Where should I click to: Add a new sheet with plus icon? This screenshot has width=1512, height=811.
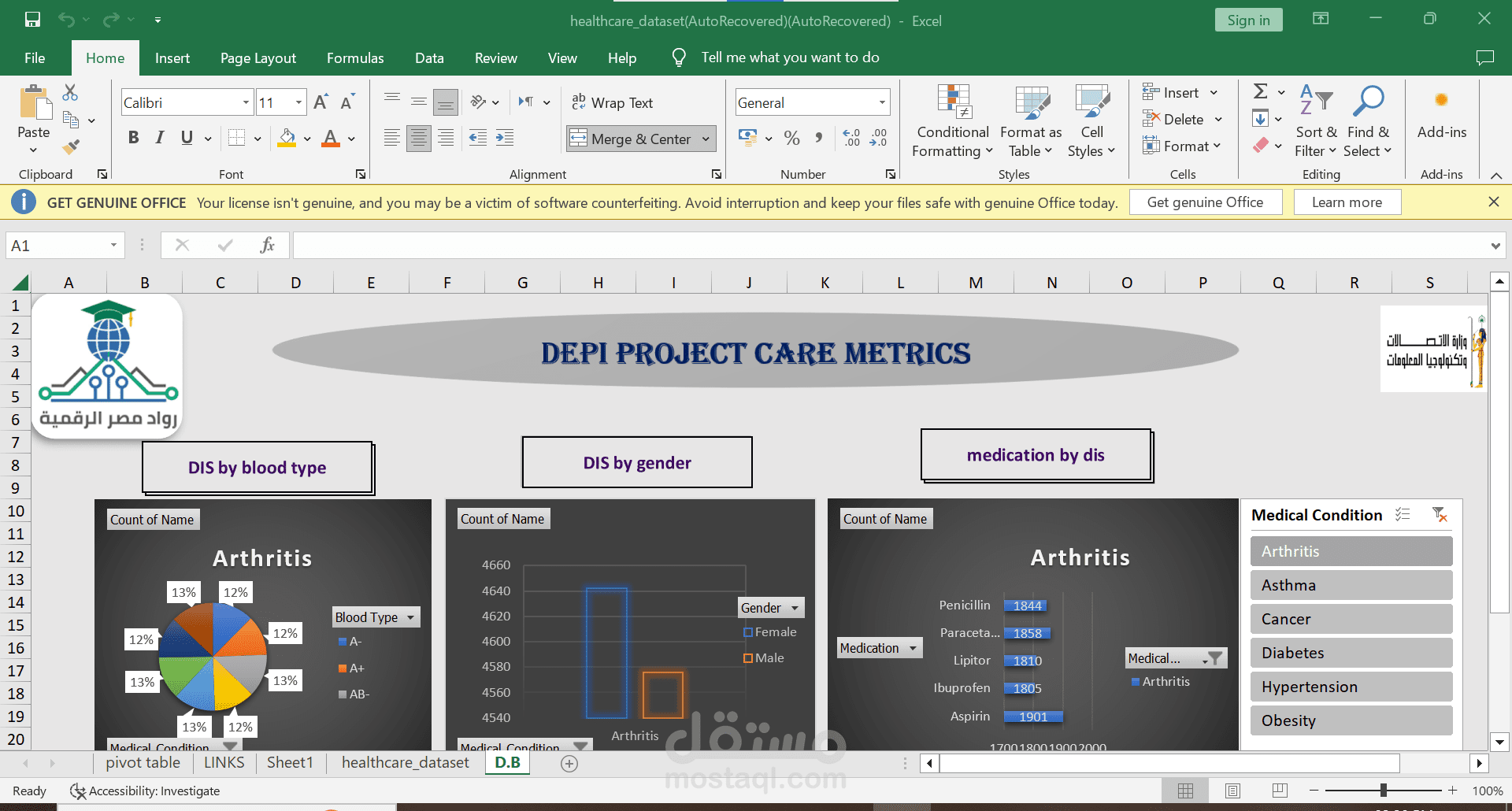569,763
